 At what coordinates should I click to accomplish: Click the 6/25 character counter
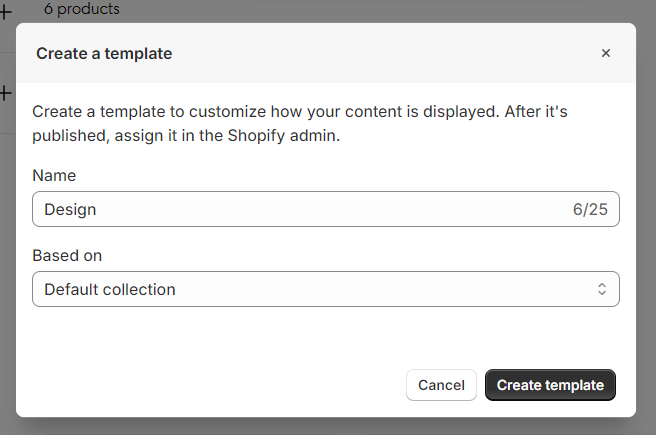590,209
